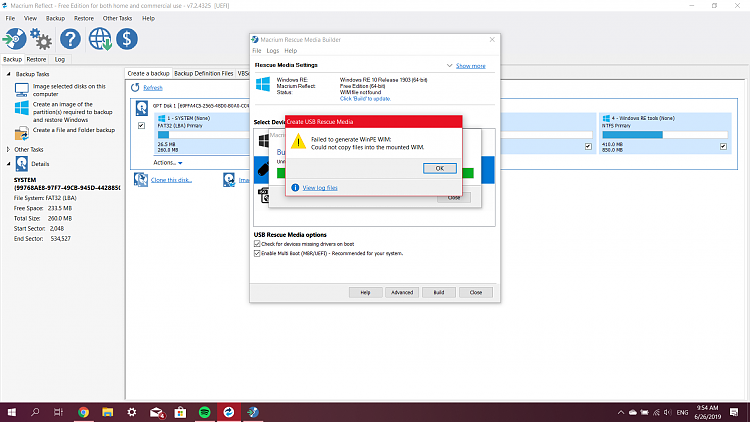Expand Rescue Media Settings chevron

coord(449,66)
